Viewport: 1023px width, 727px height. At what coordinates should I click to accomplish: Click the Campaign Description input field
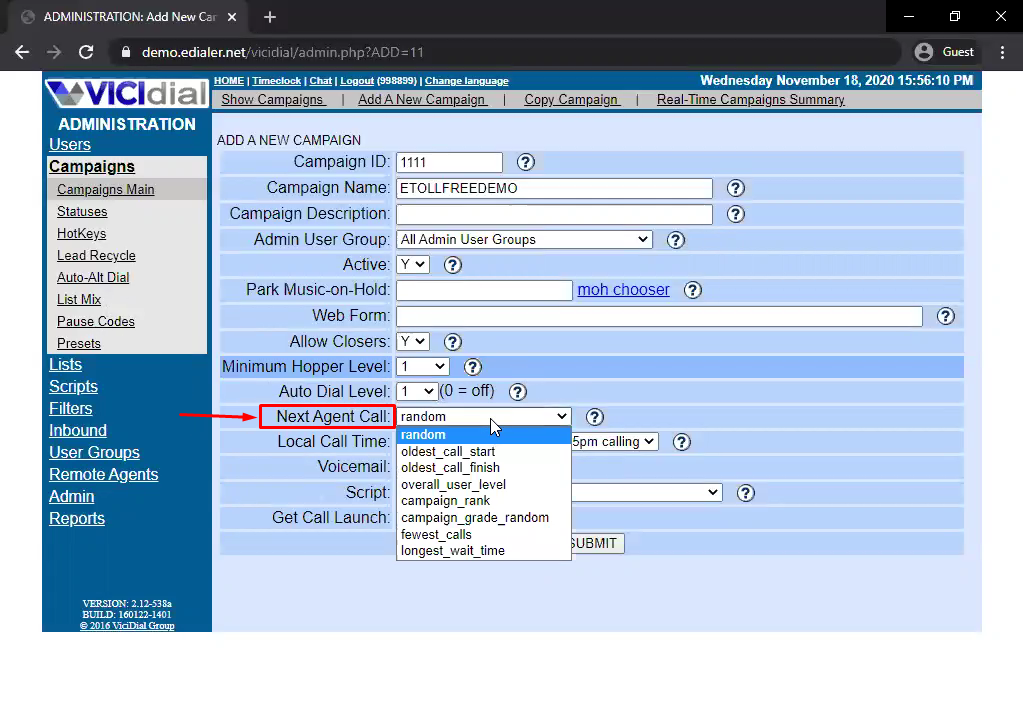click(554, 214)
